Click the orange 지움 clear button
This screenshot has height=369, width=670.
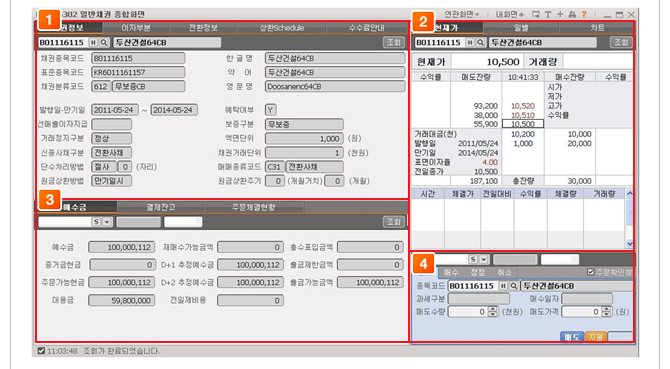pos(596,337)
